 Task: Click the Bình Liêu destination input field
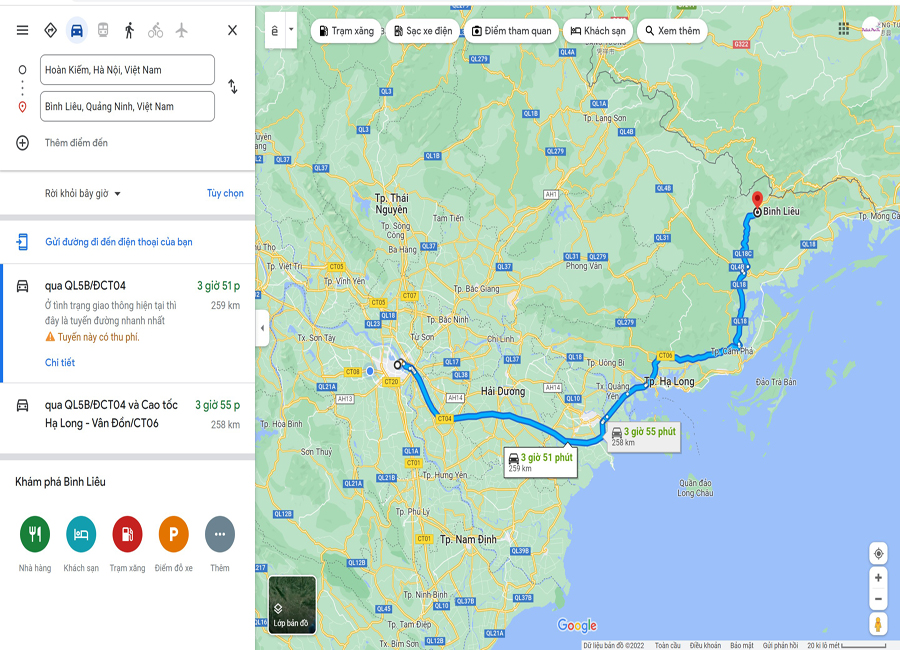click(127, 106)
